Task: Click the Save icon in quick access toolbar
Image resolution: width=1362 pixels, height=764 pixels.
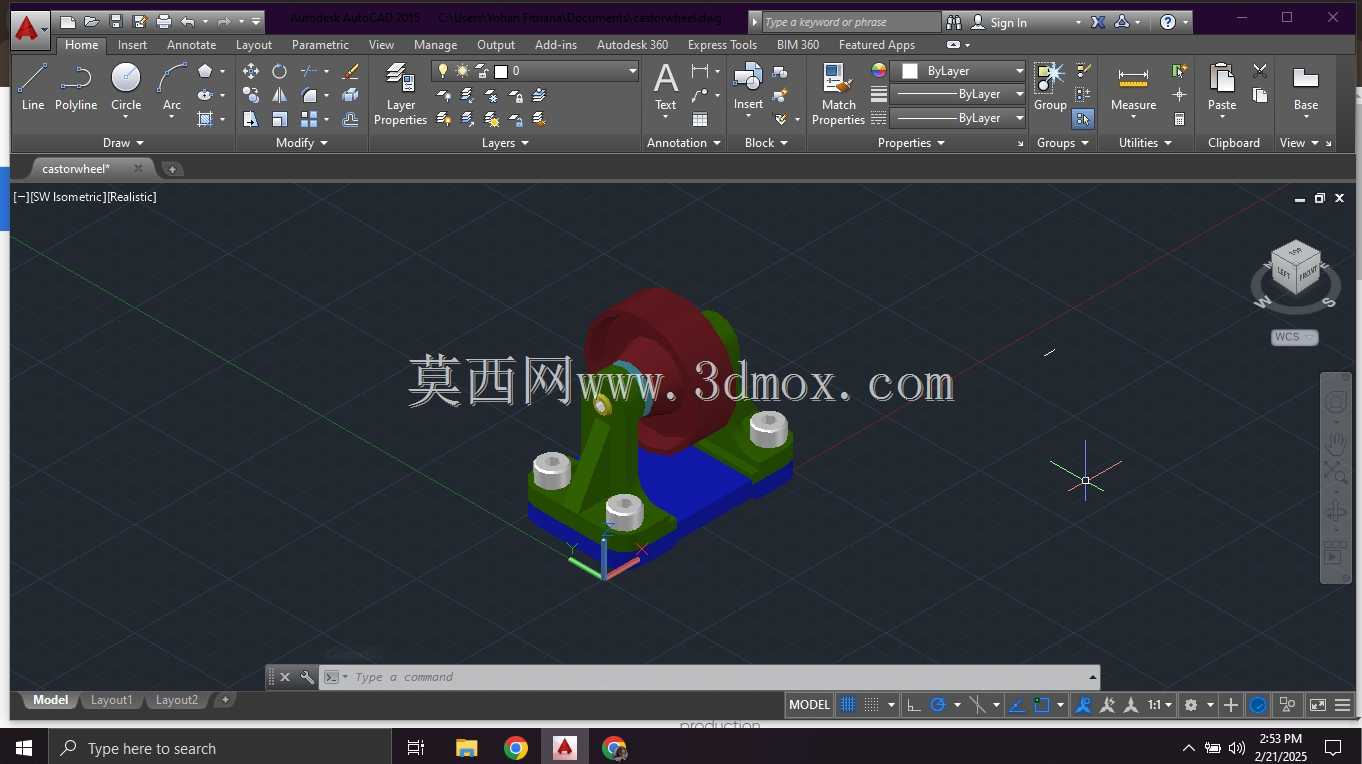Action: pyautogui.click(x=116, y=21)
